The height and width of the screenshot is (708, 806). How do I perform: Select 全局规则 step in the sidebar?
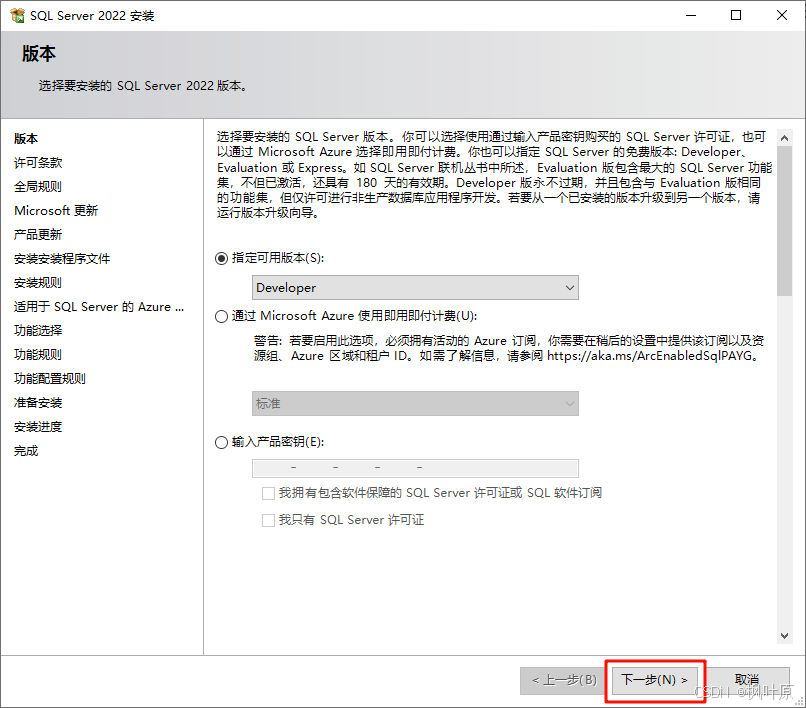38,187
